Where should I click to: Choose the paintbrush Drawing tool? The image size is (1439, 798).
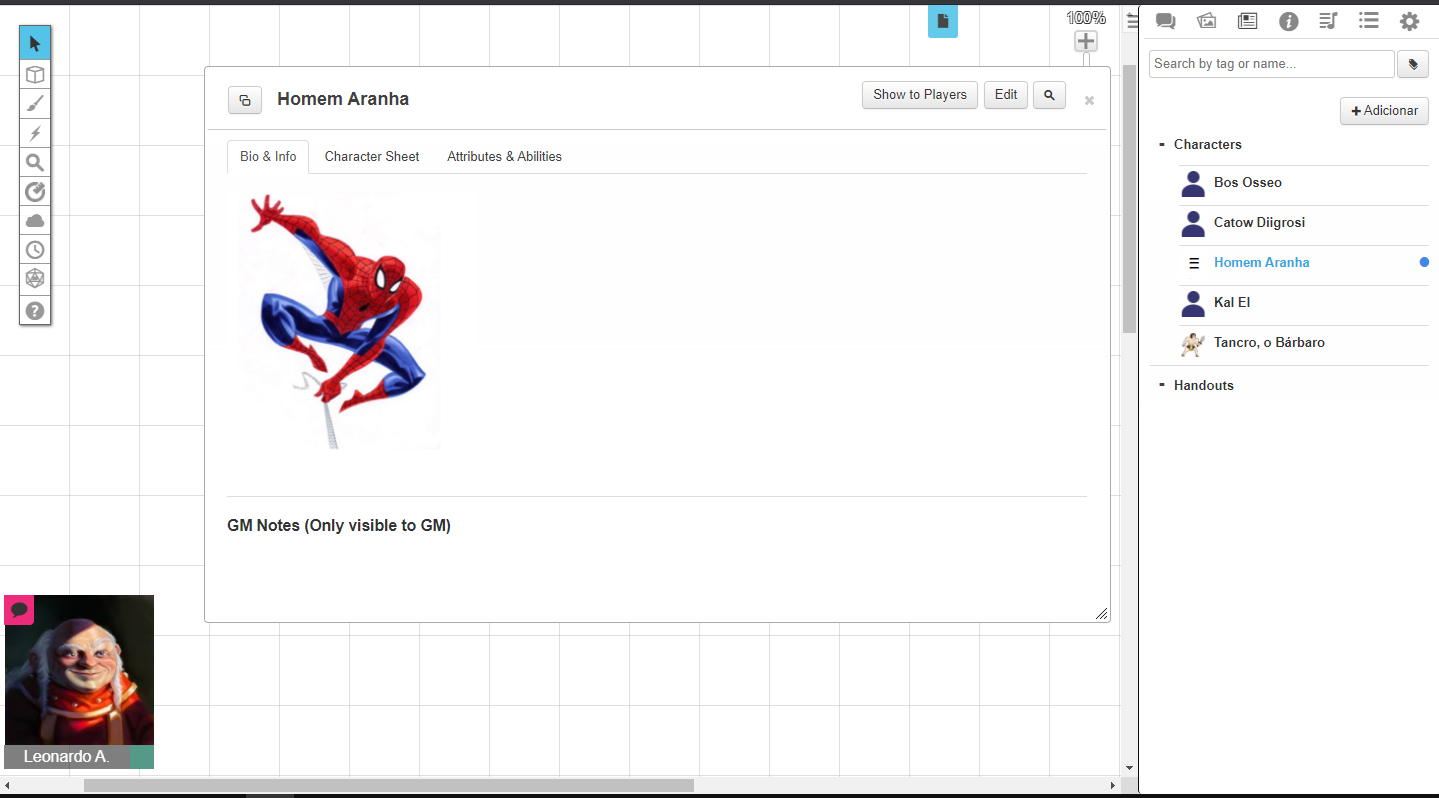(35, 103)
